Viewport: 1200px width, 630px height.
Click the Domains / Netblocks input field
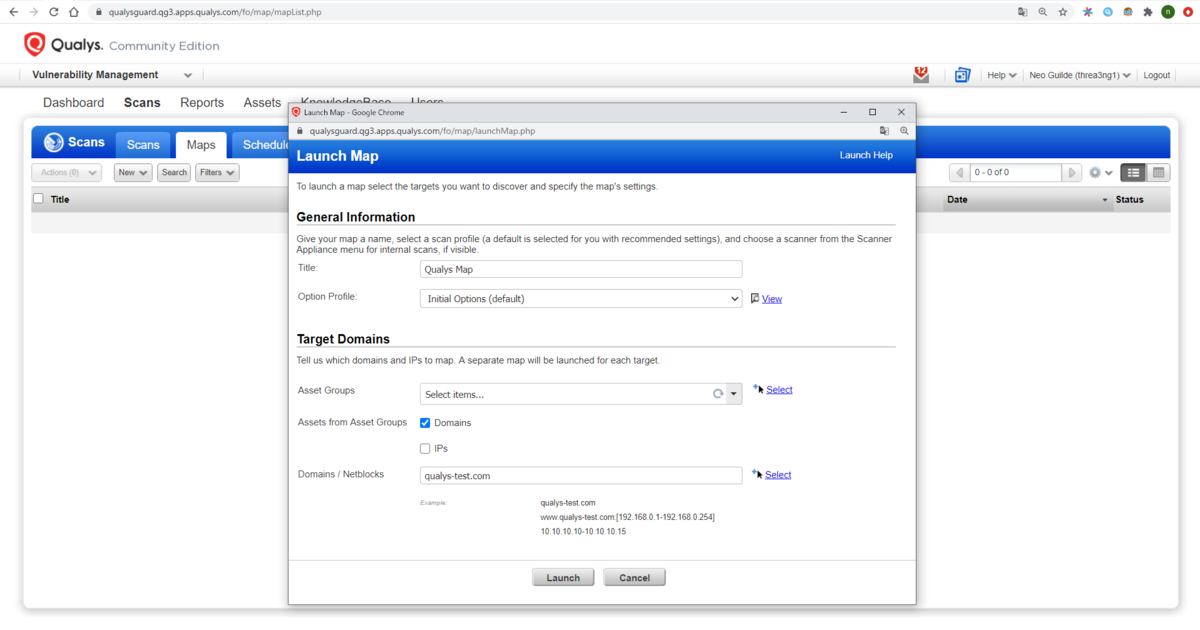581,476
